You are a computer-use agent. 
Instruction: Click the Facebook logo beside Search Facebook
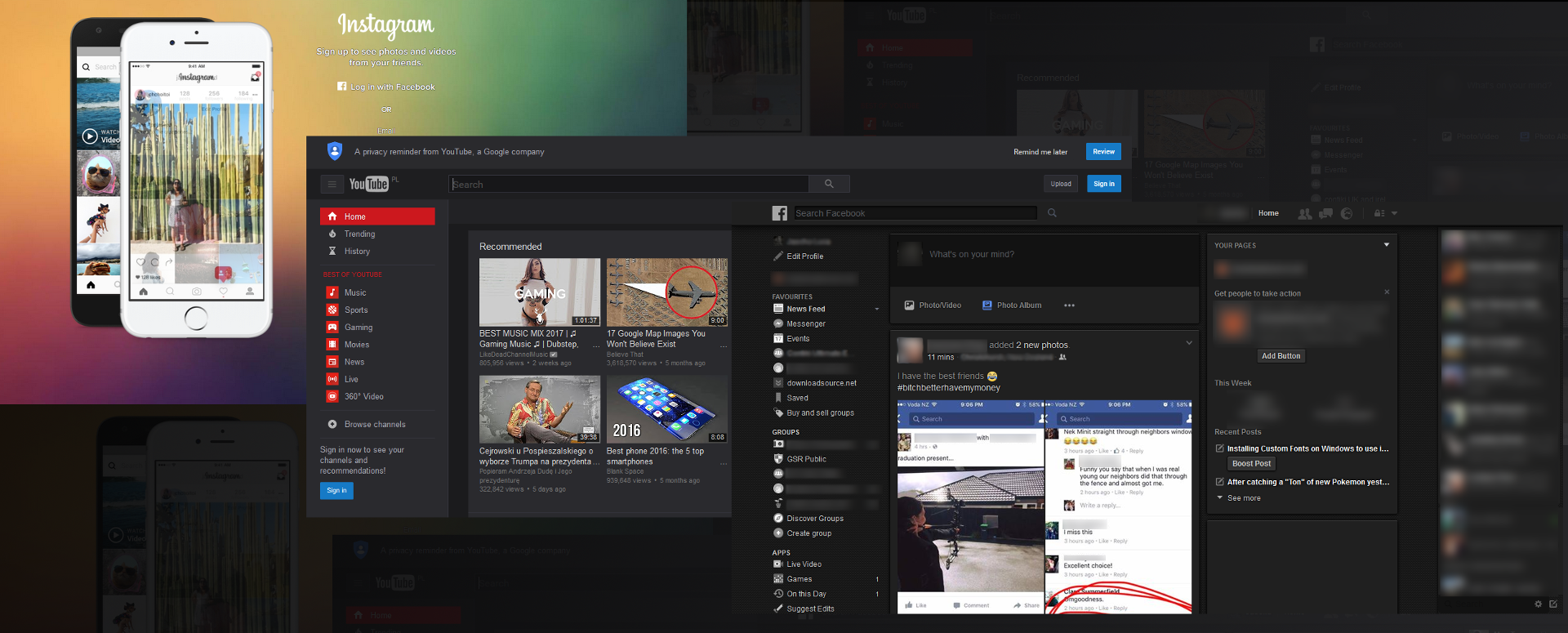pyautogui.click(x=780, y=213)
